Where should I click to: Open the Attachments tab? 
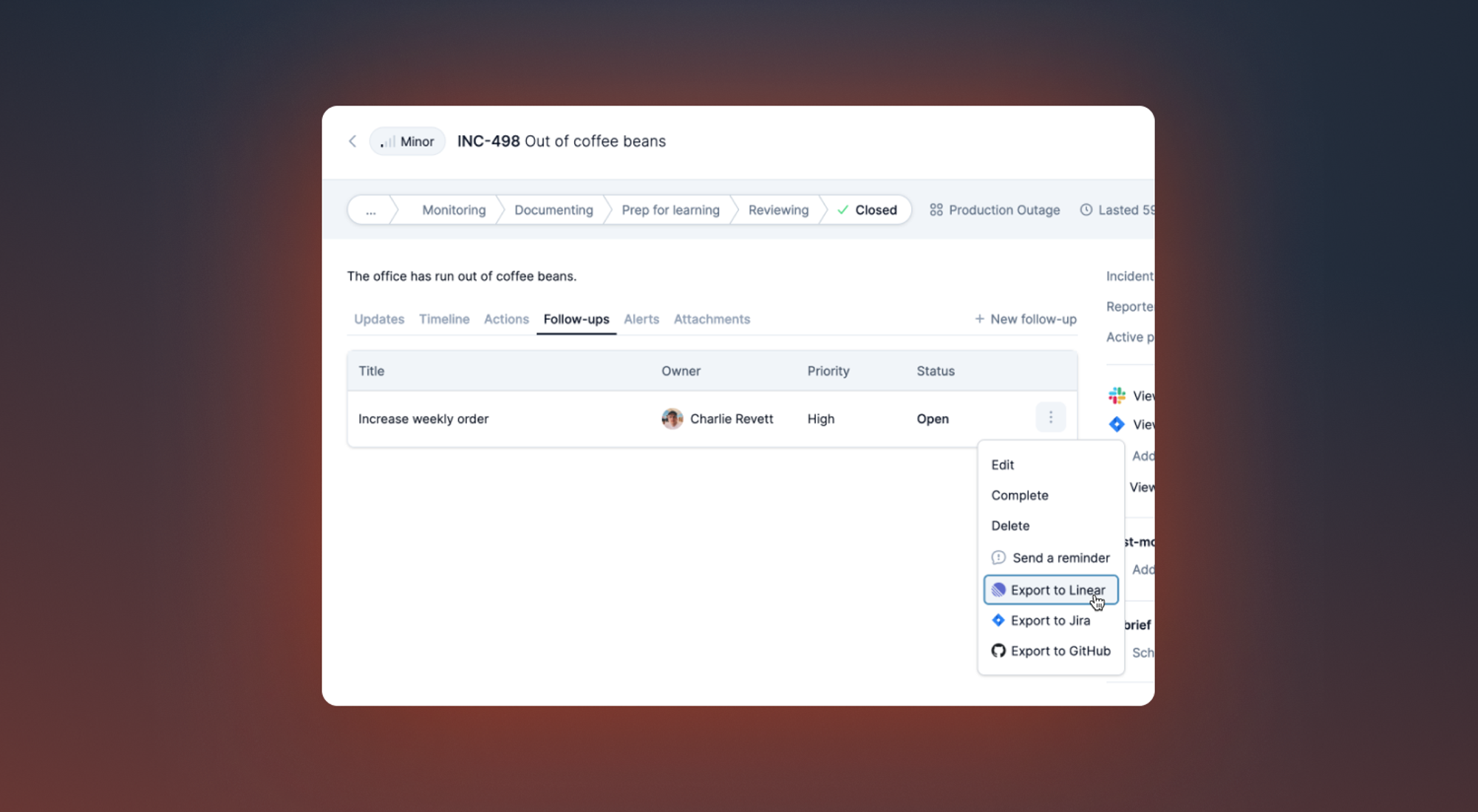(x=712, y=319)
